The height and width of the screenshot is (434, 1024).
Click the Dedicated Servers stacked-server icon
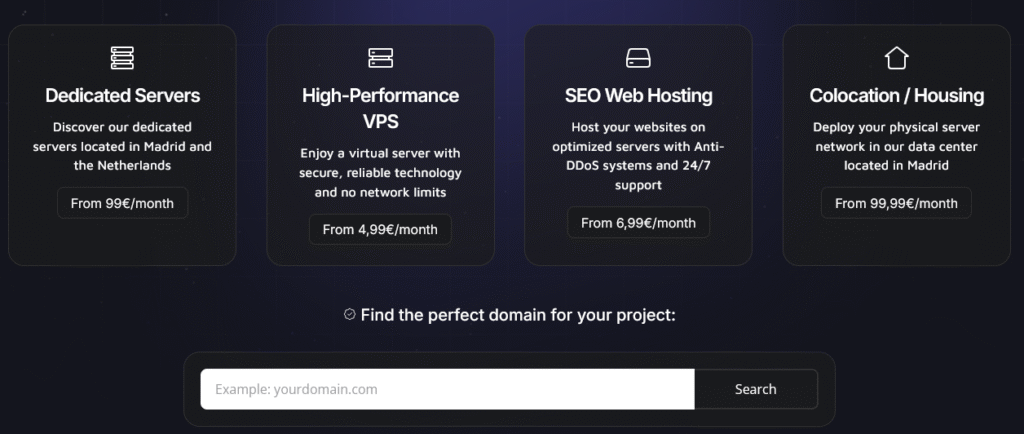(x=122, y=58)
